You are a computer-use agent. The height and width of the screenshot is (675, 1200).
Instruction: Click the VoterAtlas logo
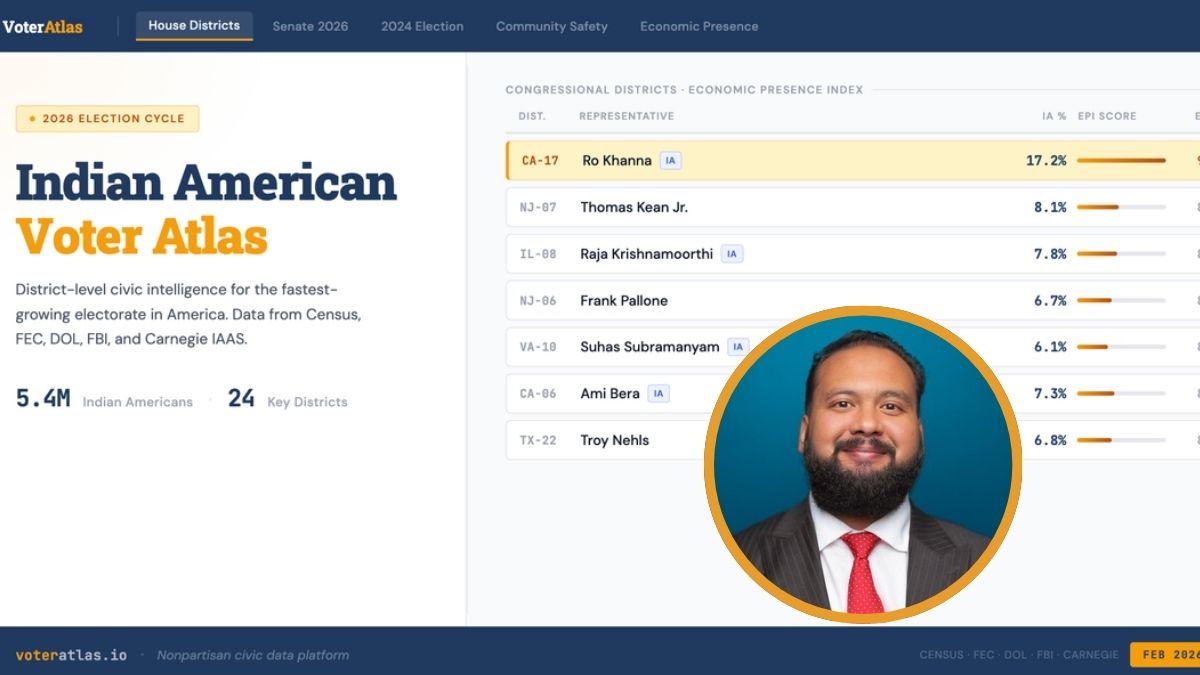pyautogui.click(x=42, y=26)
